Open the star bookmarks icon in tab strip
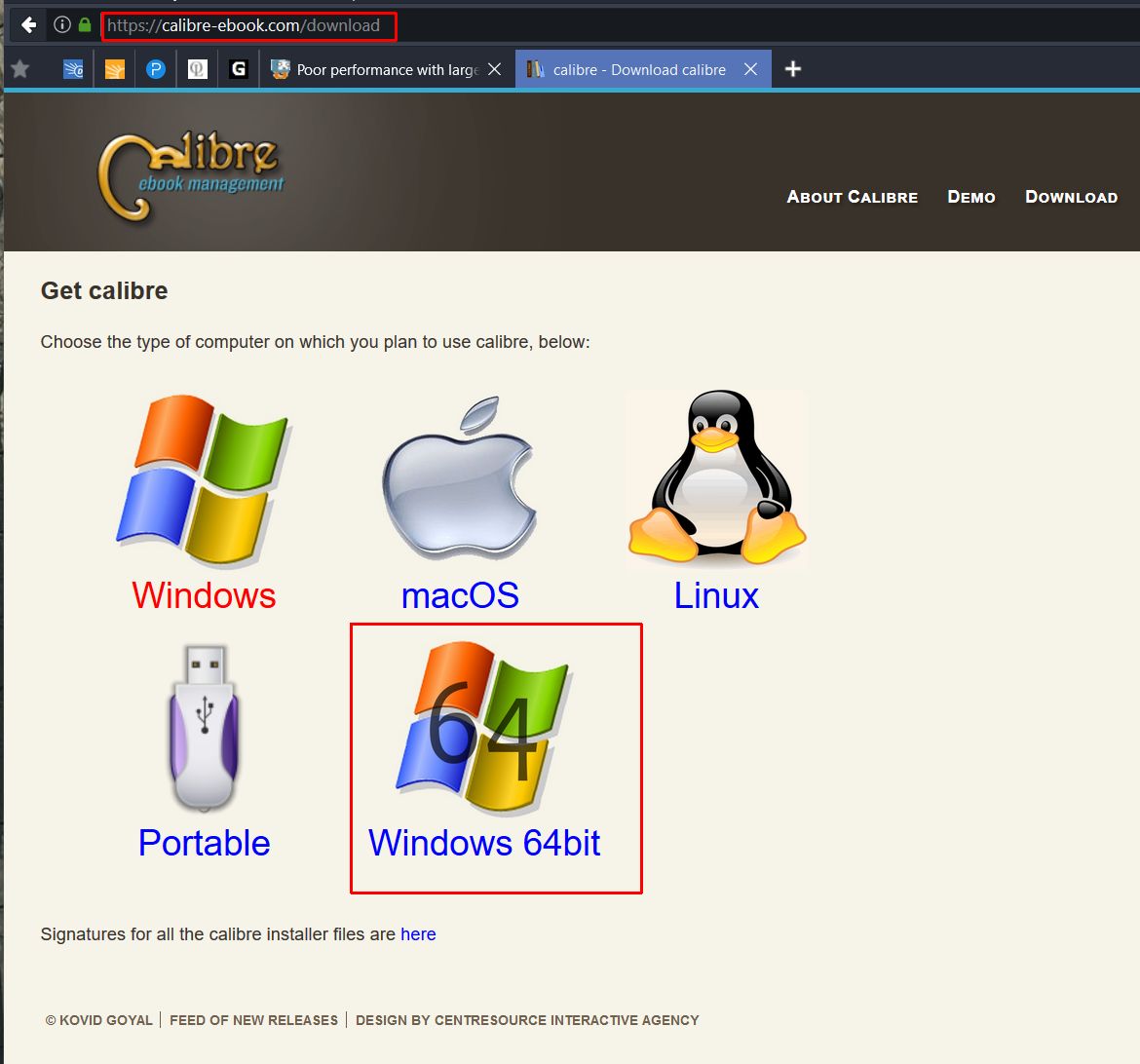Viewport: 1140px width, 1064px height. 20,69
